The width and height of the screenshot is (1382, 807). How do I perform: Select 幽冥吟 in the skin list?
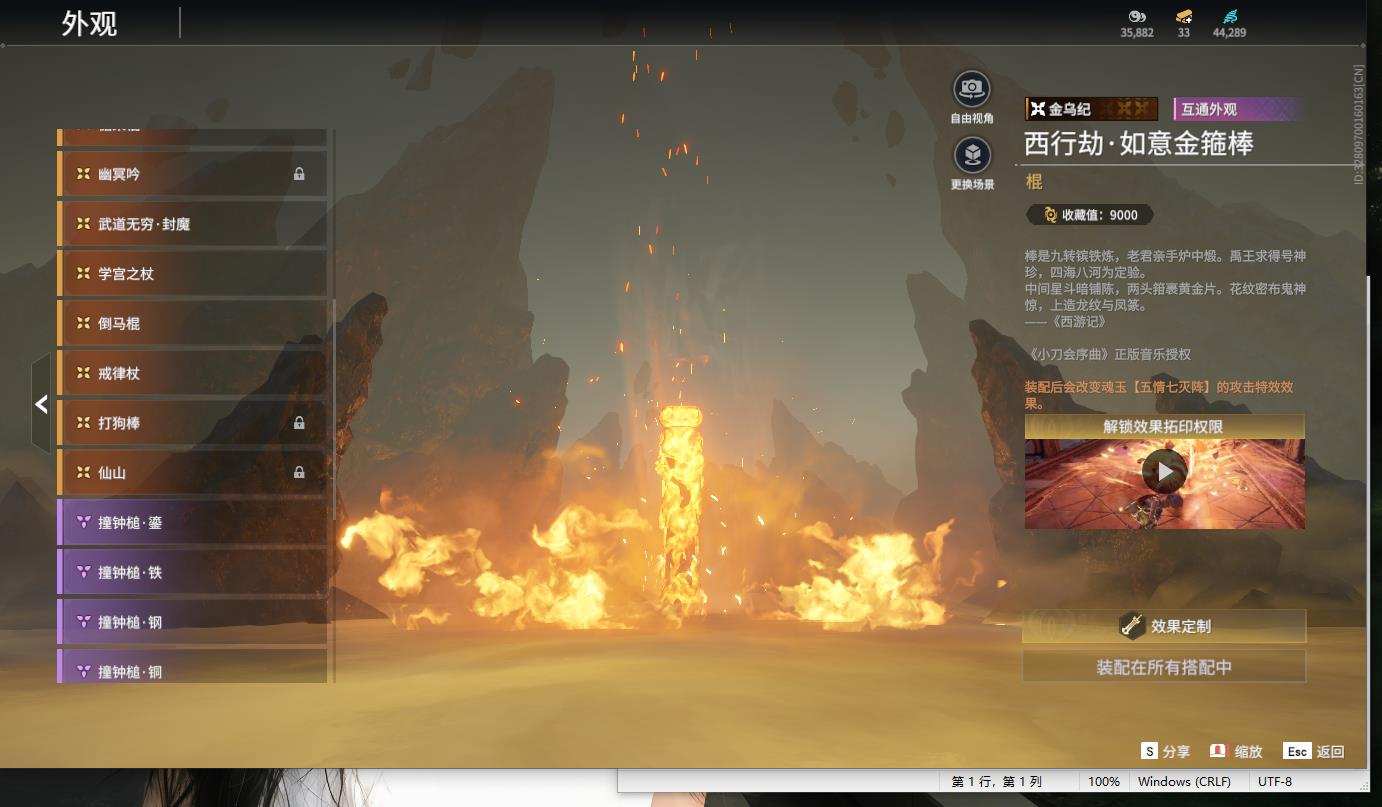193,174
